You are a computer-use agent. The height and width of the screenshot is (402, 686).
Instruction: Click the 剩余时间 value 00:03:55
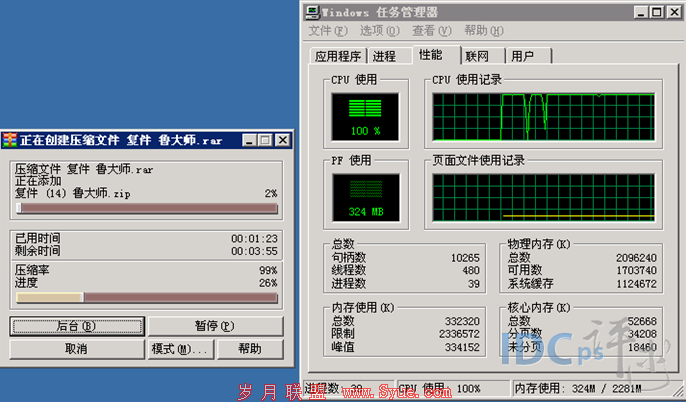click(x=254, y=252)
